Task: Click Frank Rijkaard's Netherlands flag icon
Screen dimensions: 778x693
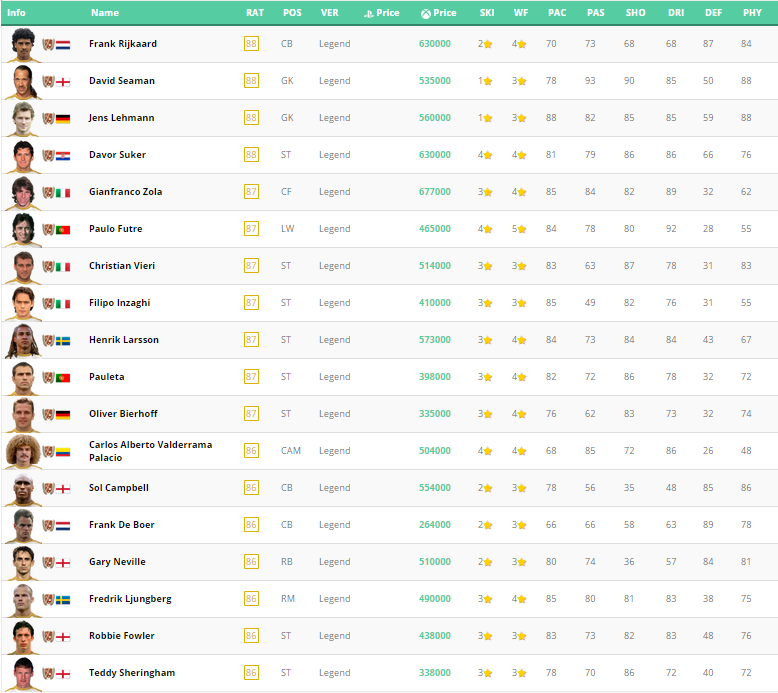Action: (63, 45)
